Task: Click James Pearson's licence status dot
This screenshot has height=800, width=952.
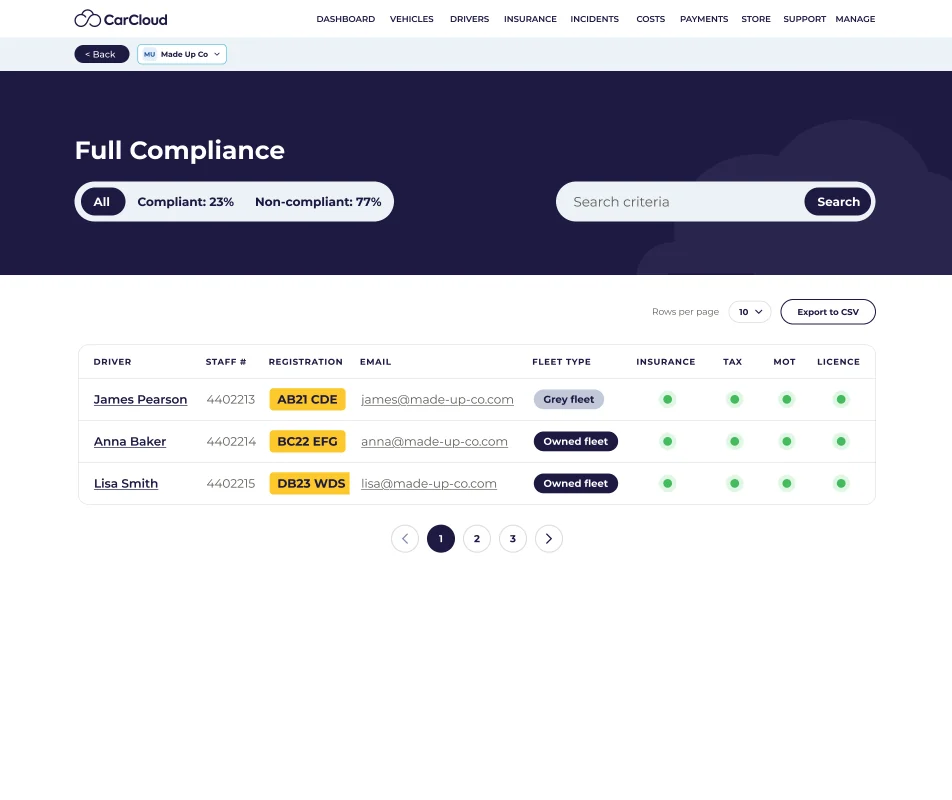Action: 840,399
